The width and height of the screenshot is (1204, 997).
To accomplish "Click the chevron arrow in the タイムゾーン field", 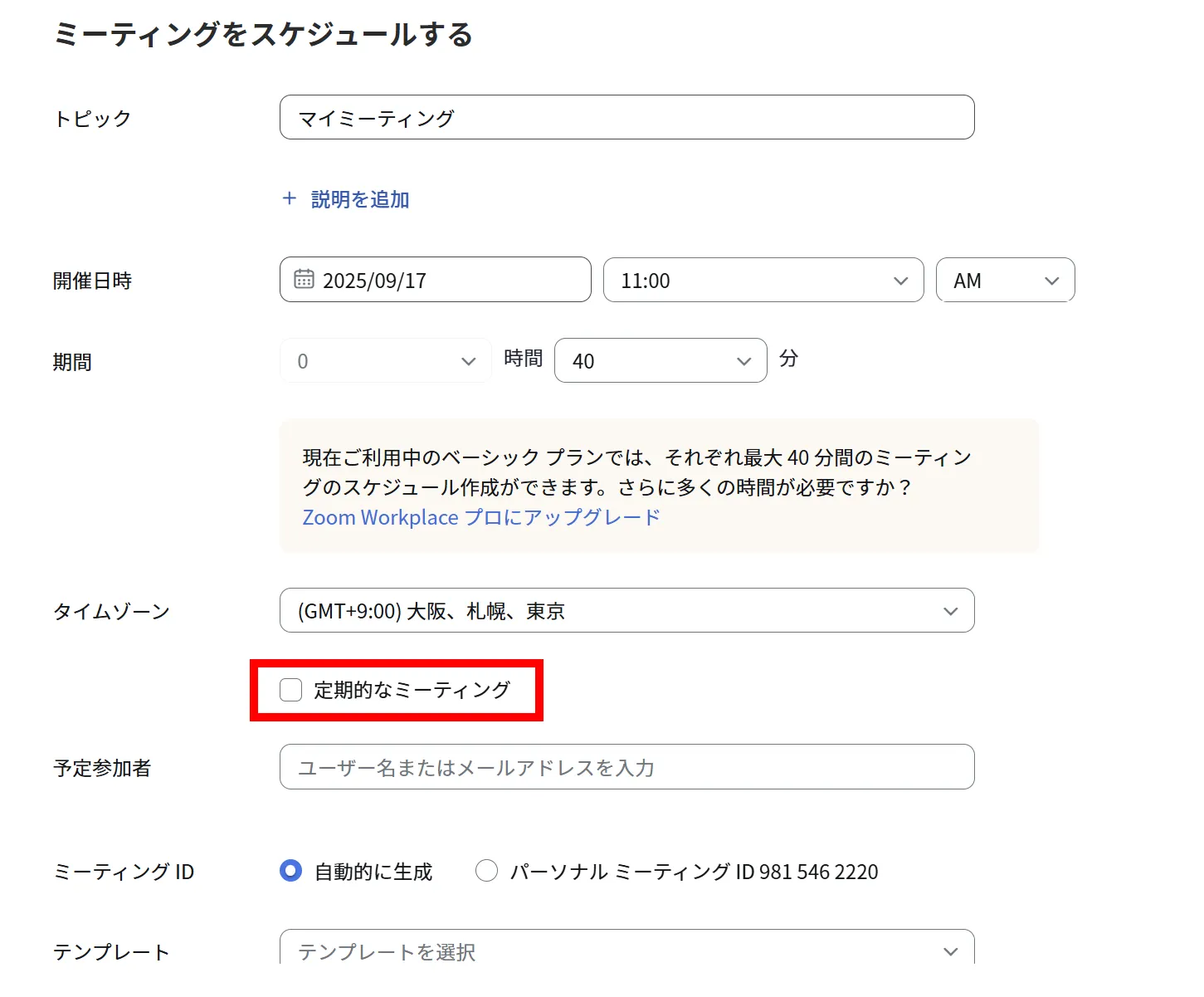I will coord(950,611).
